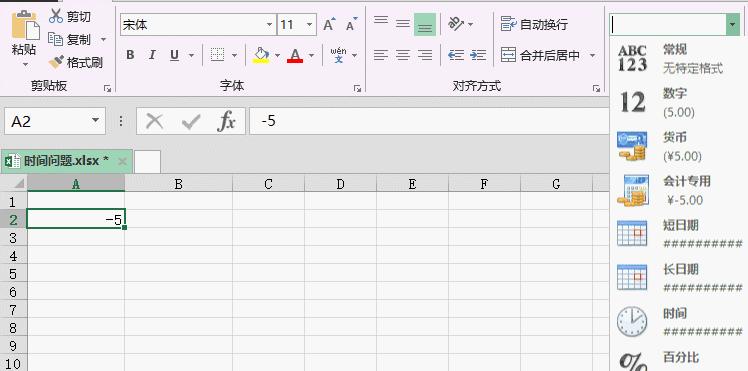Open the 合并后居中 dropdown arrow
Image resolution: width=748 pixels, height=371 pixels.
tap(592, 56)
